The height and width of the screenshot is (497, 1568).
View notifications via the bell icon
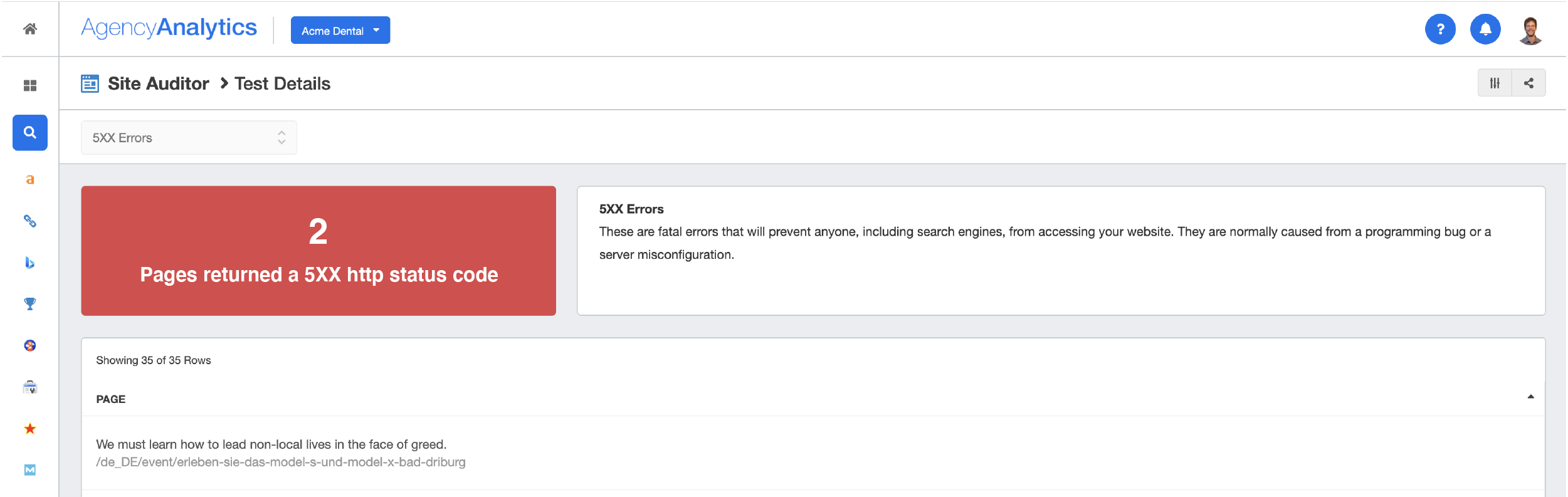tap(1485, 29)
